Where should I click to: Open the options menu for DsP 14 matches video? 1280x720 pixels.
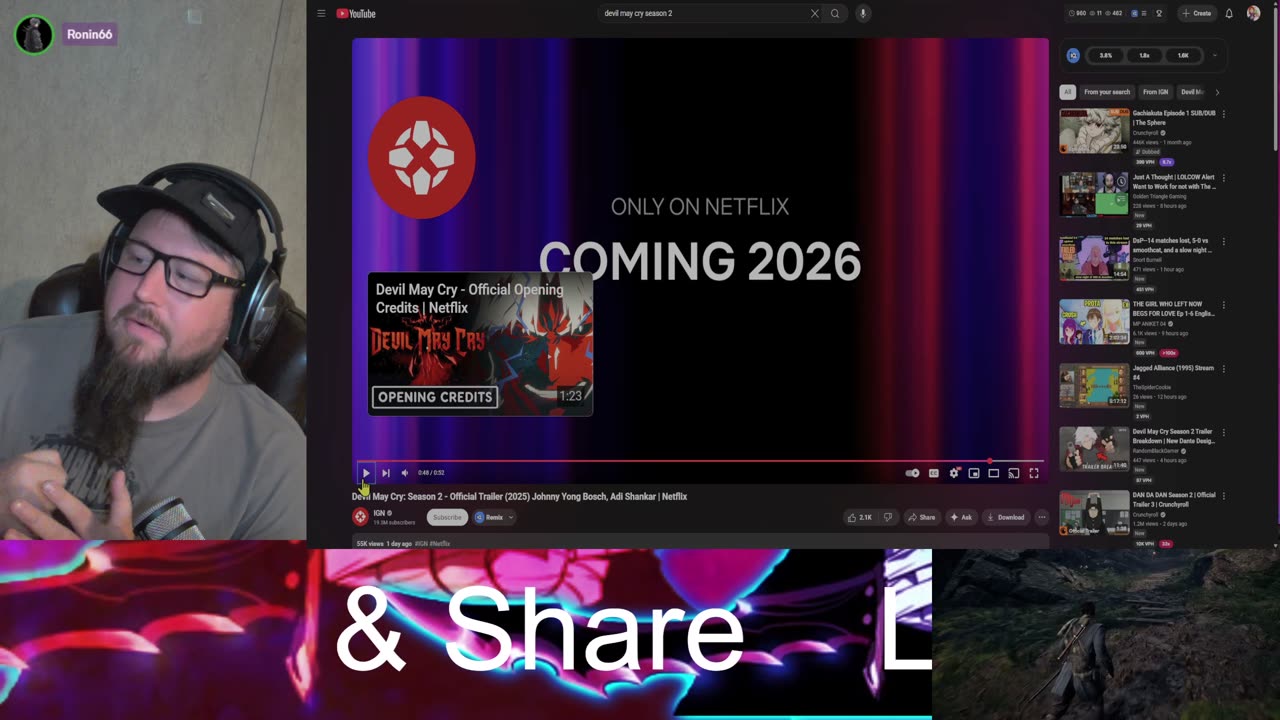tap(1224, 241)
